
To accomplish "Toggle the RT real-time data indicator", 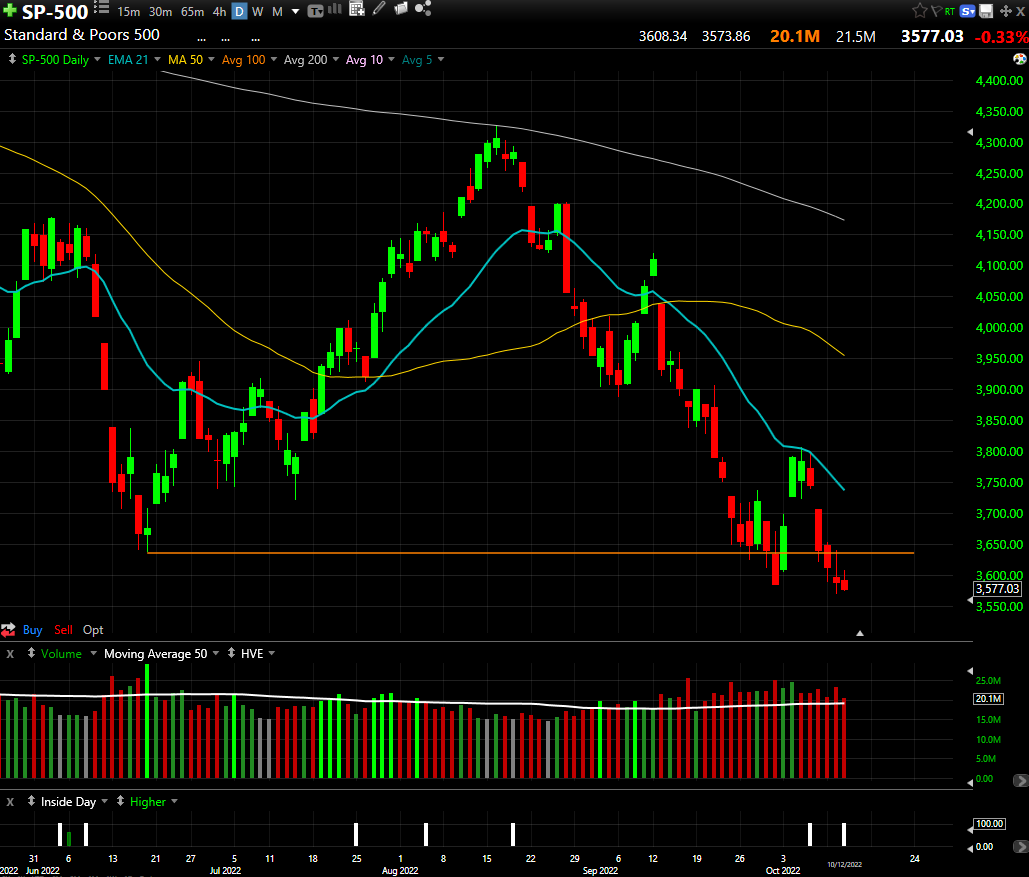I will 950,11.
